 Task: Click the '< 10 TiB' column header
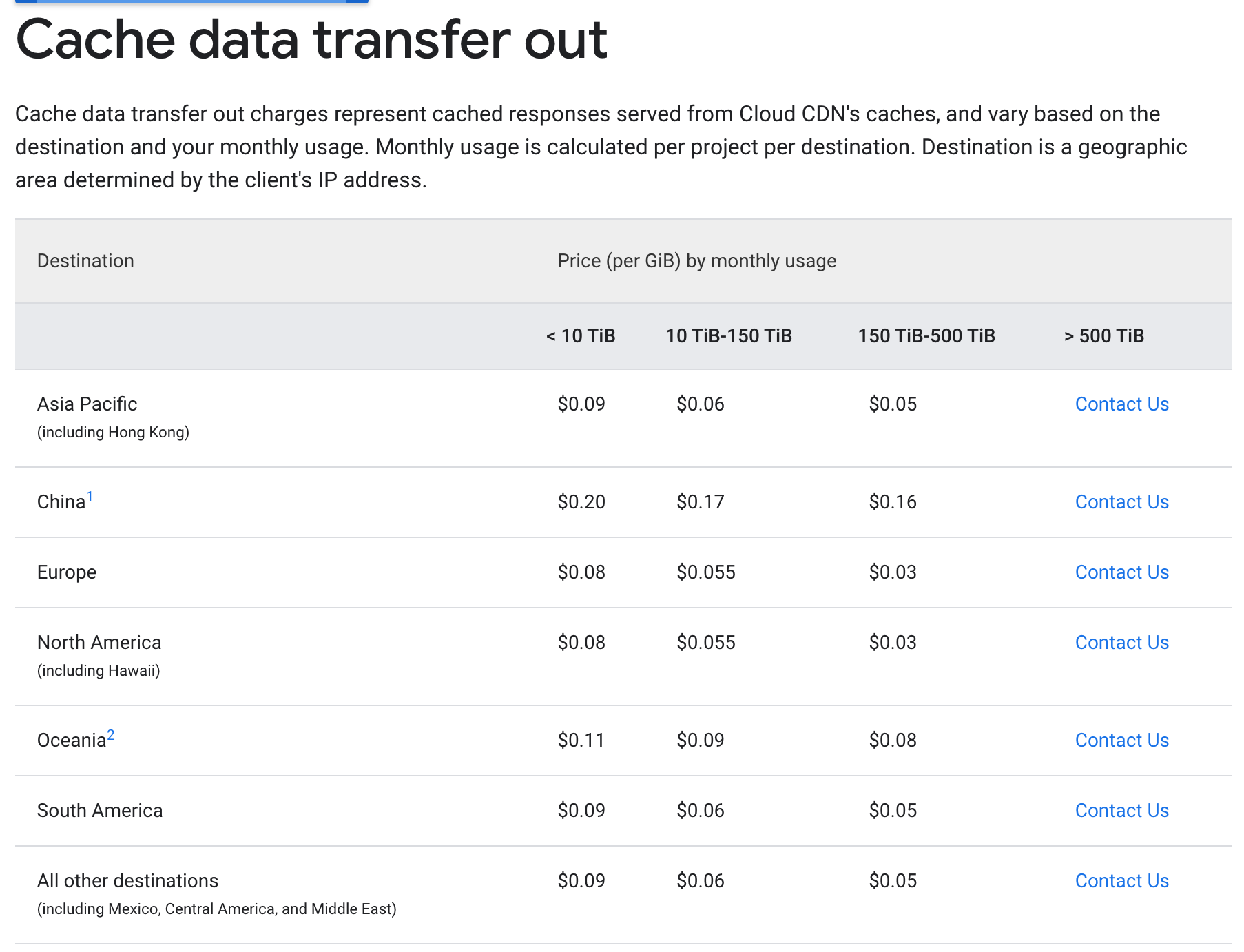581,336
